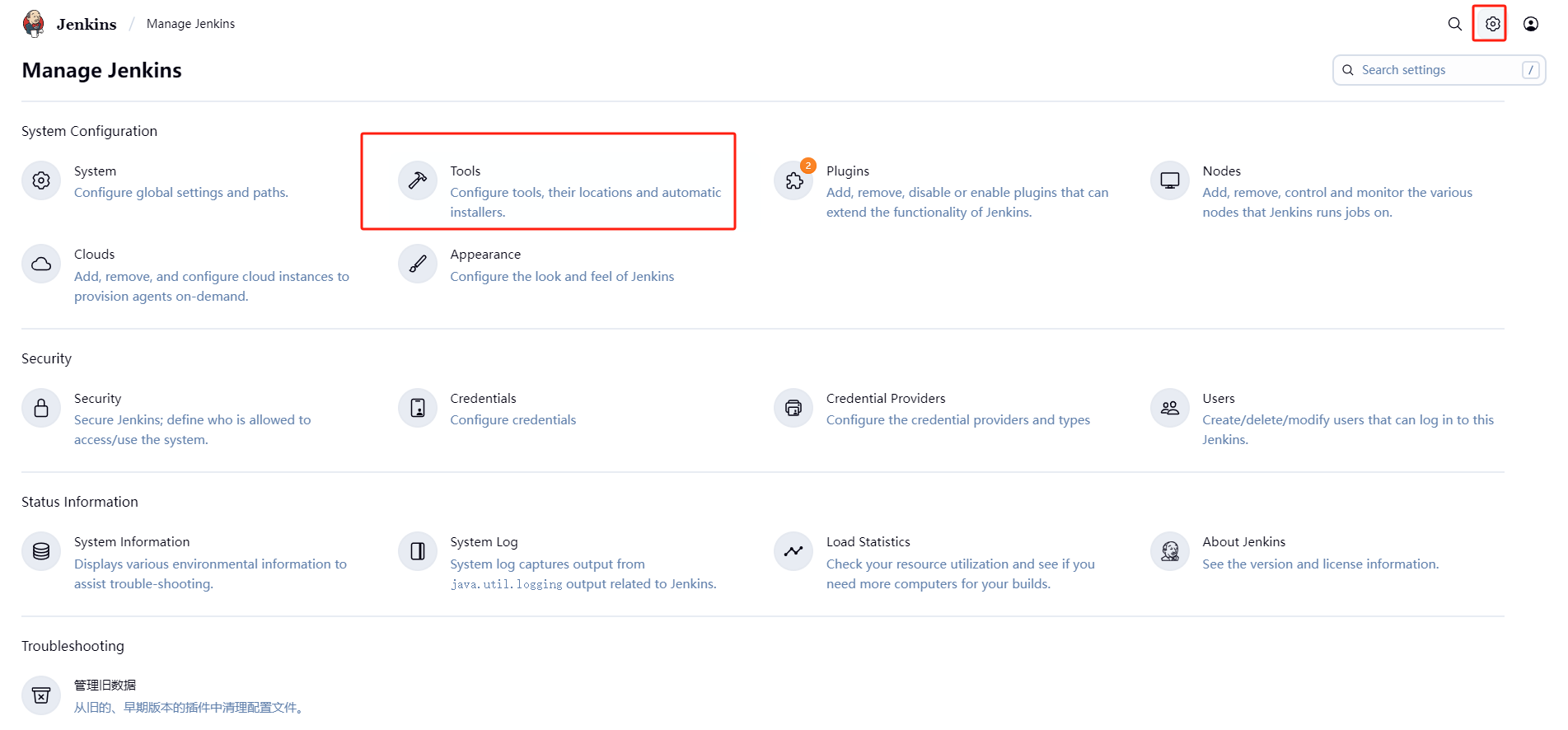Viewport: 1568px width, 730px height.
Task: Open the System Information title
Action: click(132, 541)
